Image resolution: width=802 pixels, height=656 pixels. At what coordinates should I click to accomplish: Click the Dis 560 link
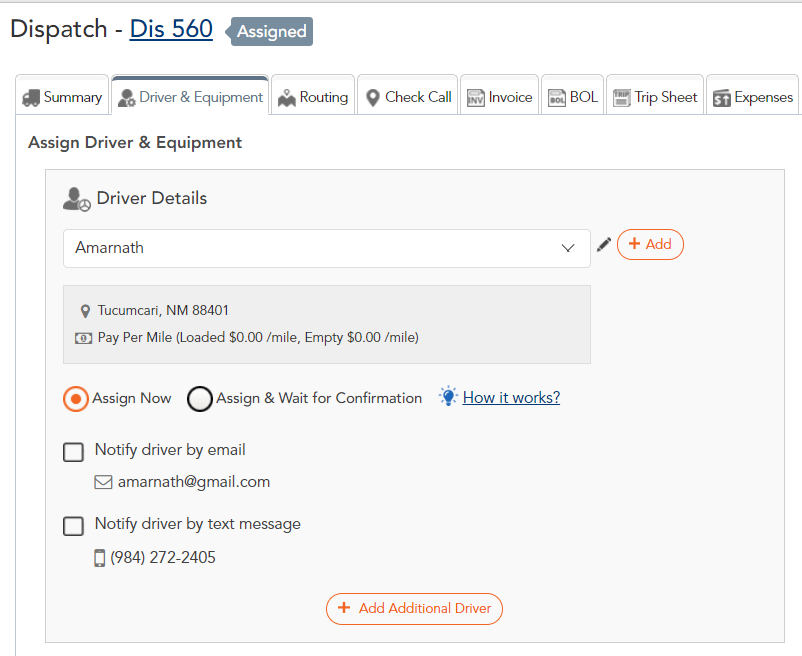(x=170, y=29)
